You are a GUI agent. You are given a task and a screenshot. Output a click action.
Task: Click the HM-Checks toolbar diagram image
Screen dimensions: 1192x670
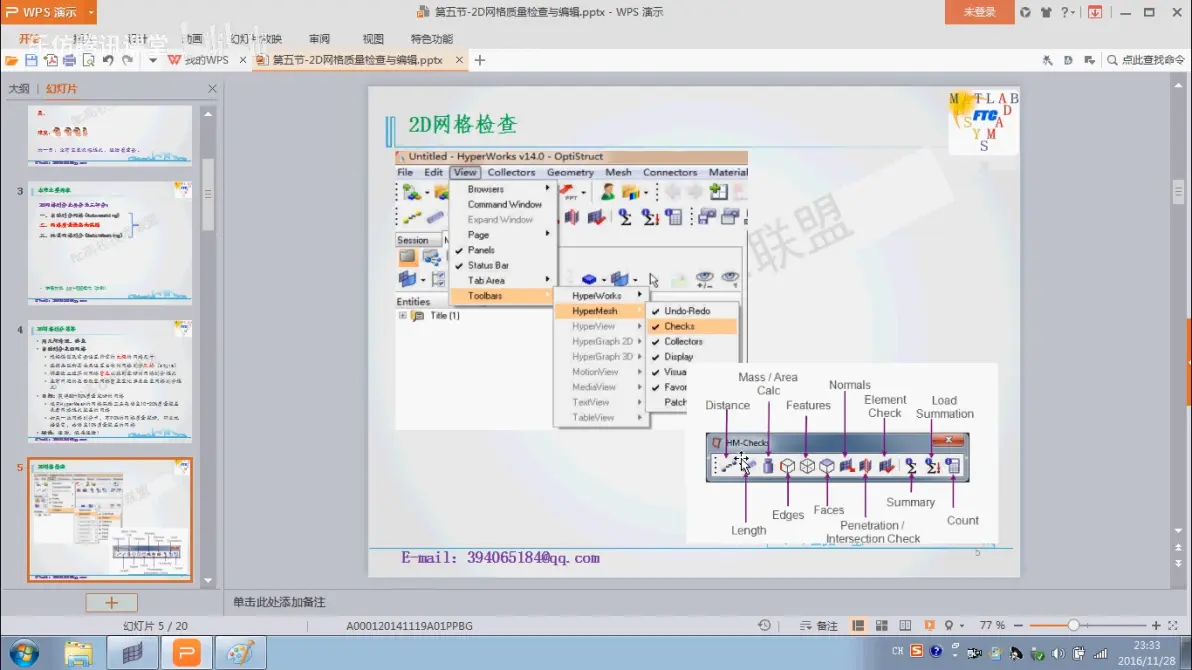(842, 453)
